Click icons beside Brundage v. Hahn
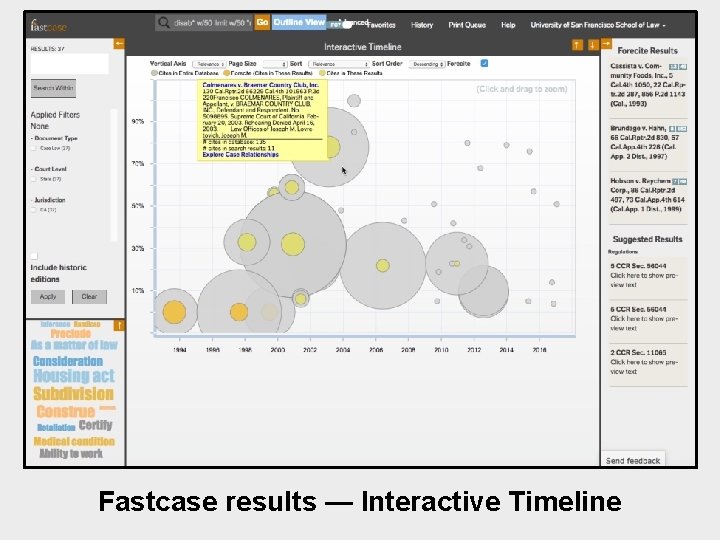Screen dimensions: 720x540 678,129
